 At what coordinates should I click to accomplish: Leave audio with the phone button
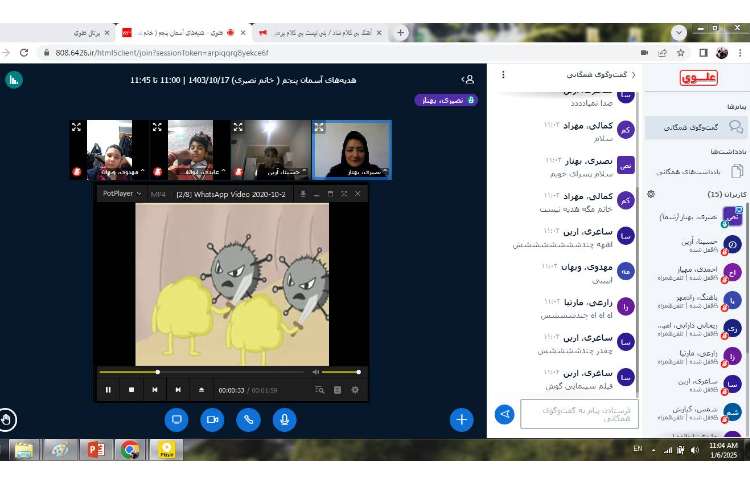248,419
